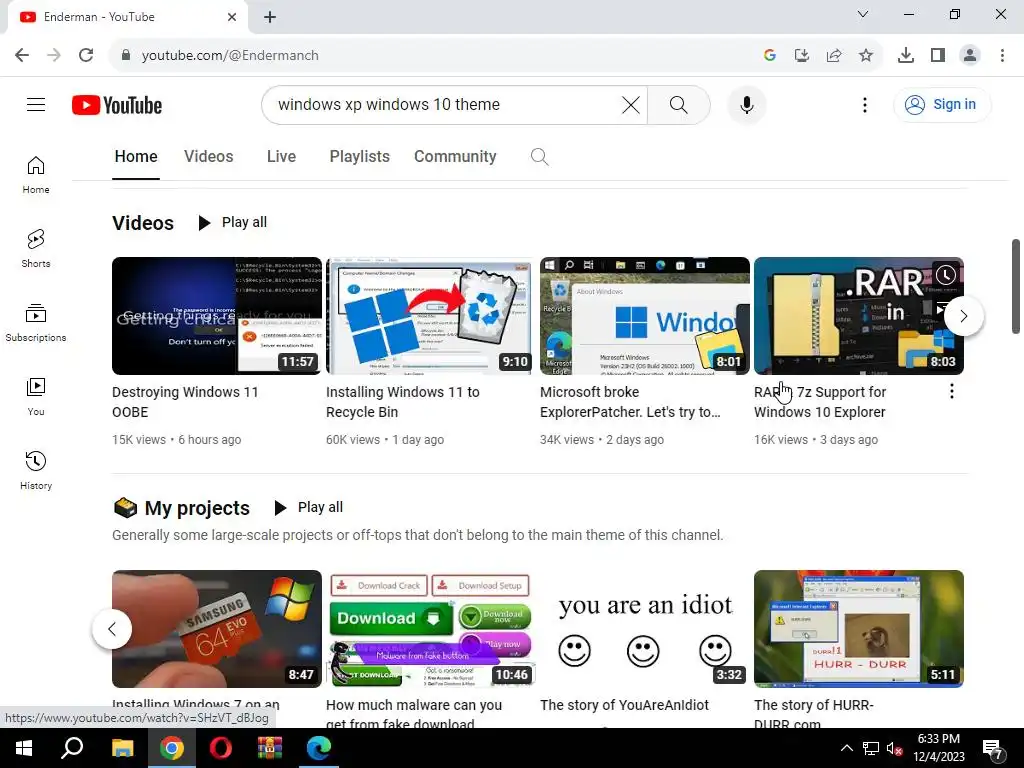Screen dimensions: 1024x768
Task: Open History in the left sidebar
Action: pos(36,470)
